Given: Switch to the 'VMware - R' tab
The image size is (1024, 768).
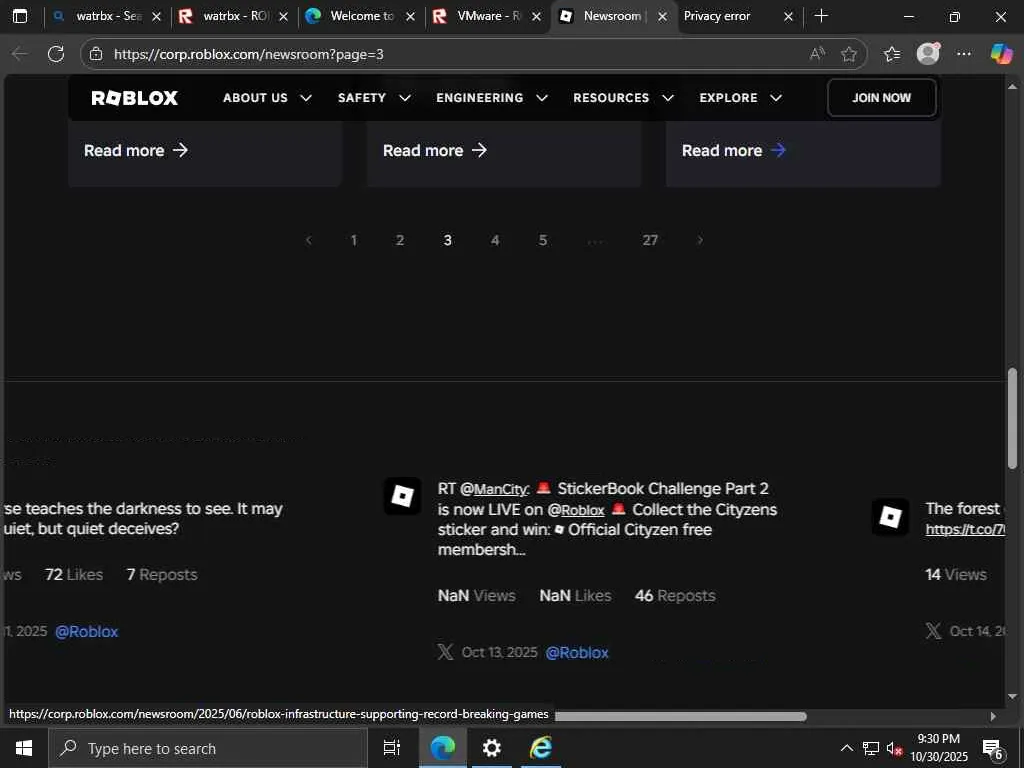Looking at the screenshot, I should coord(487,16).
